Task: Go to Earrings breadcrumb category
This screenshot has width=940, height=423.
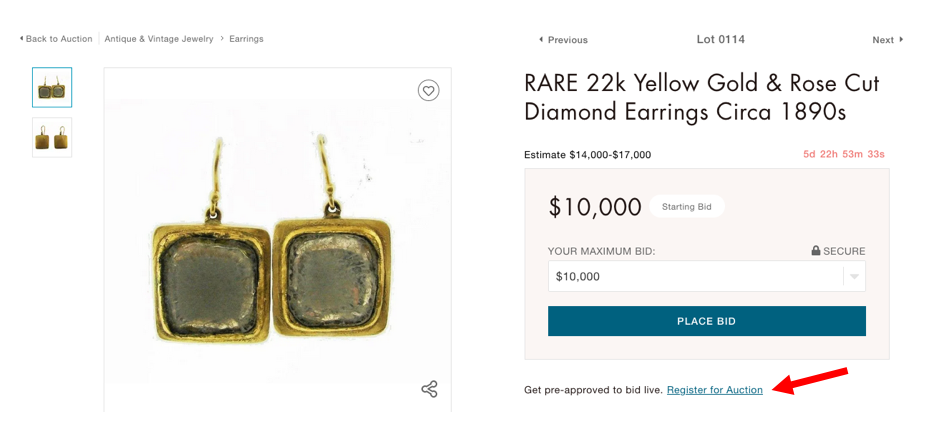Action: pos(246,39)
